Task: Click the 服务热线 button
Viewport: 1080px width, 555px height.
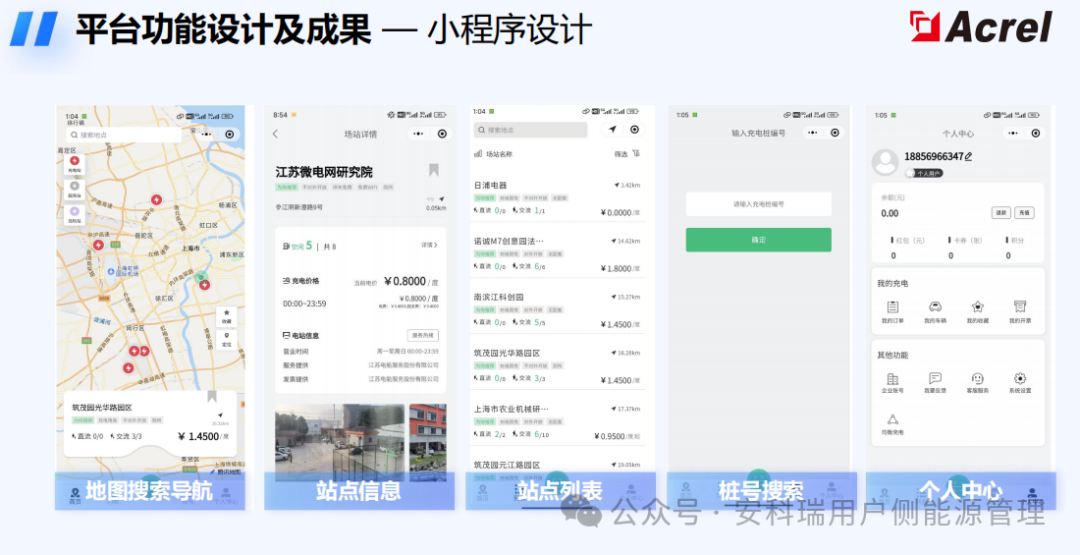Action: [x=422, y=335]
